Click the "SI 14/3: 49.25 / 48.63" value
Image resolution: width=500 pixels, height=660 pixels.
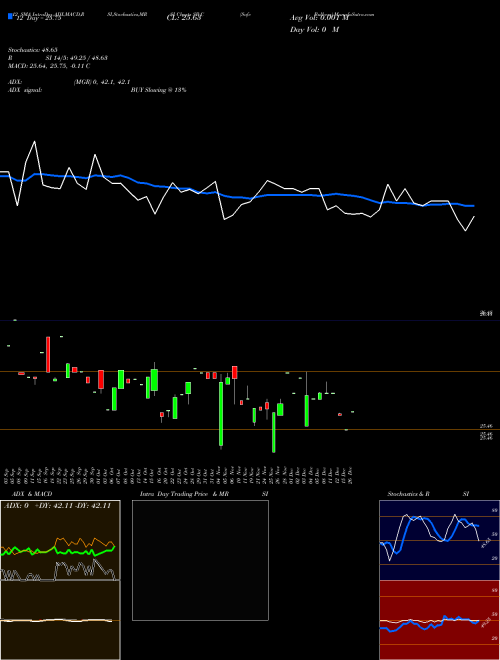[x=77, y=58]
